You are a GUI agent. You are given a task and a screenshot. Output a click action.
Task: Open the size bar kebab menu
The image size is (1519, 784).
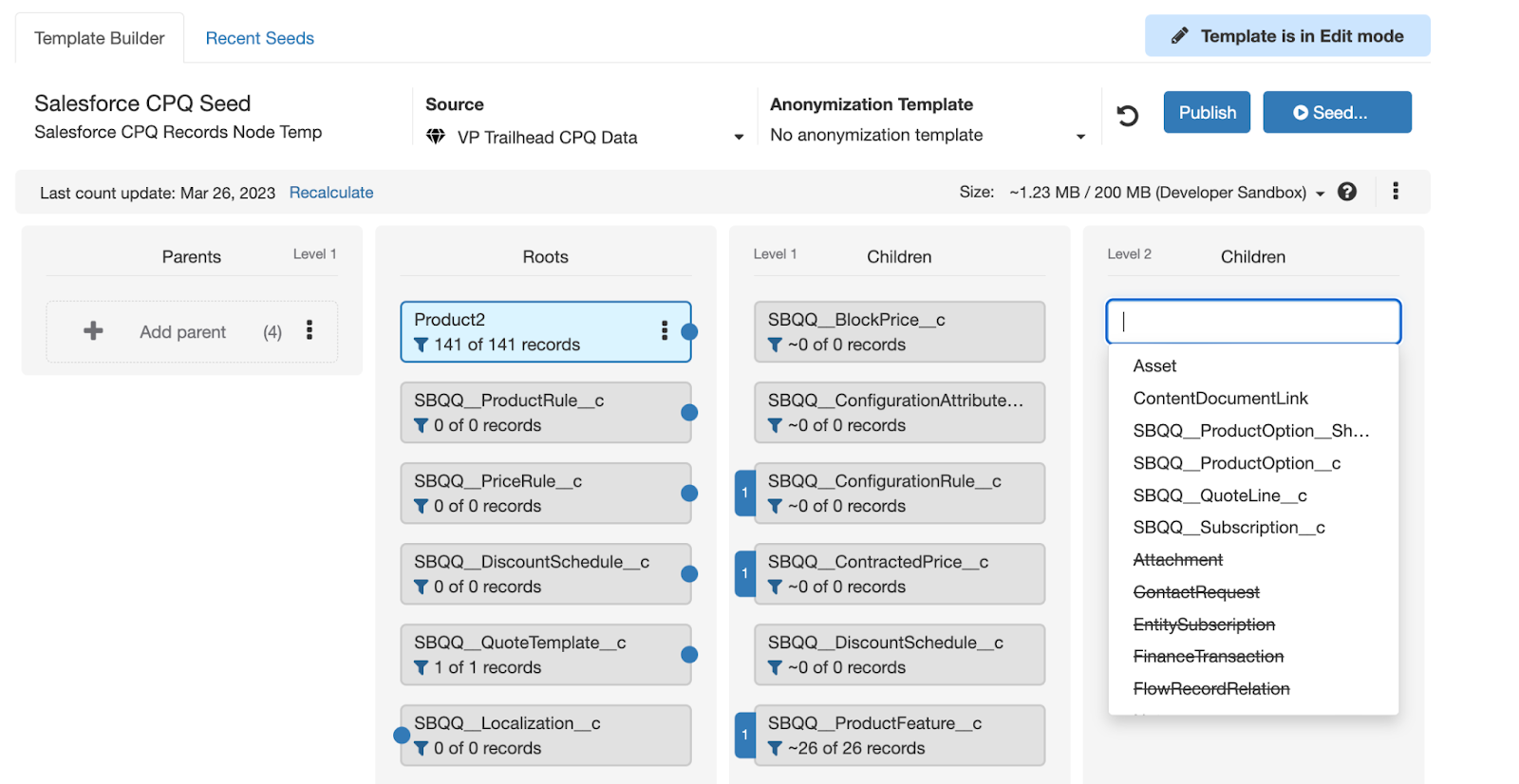pyautogui.click(x=1396, y=191)
